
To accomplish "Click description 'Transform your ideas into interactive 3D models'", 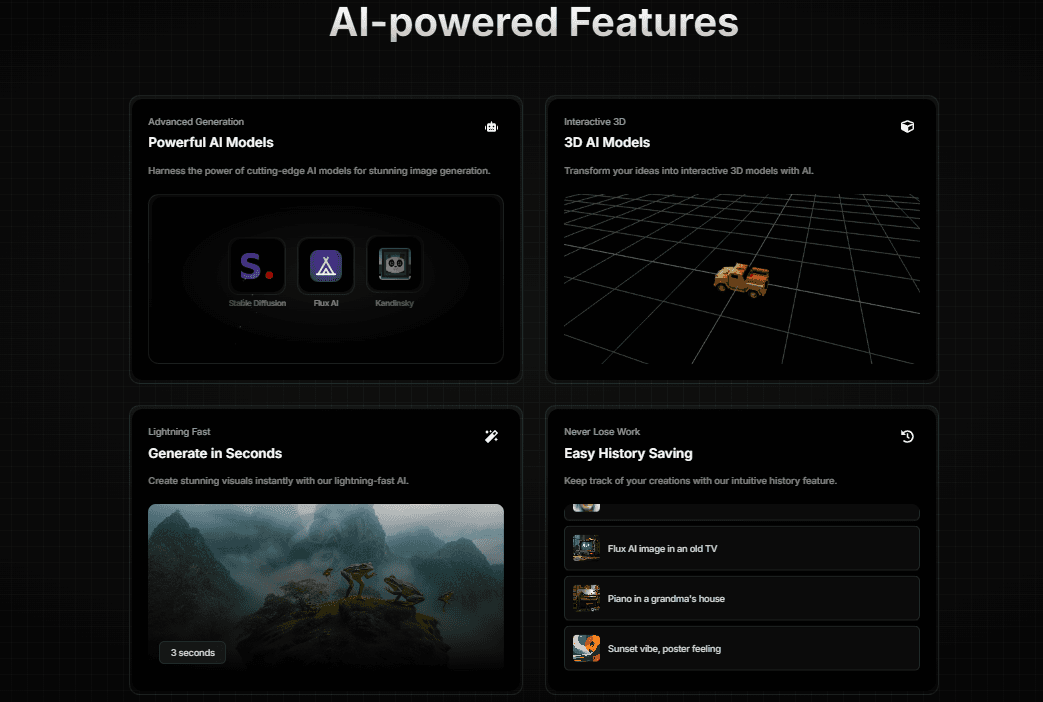I will (x=688, y=171).
